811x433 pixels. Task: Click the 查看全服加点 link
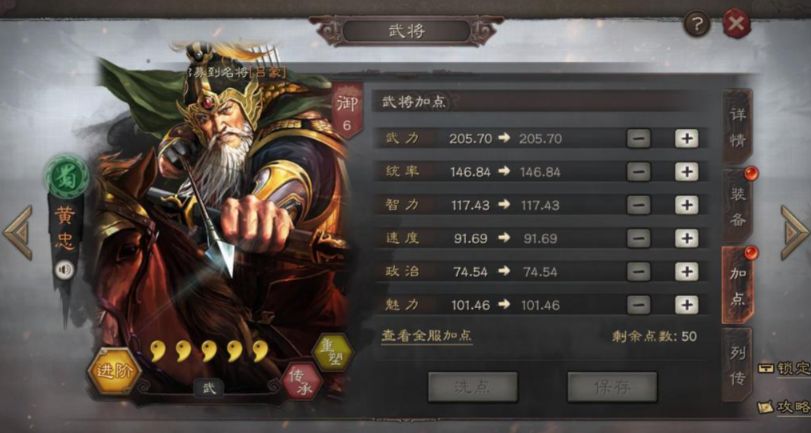427,336
